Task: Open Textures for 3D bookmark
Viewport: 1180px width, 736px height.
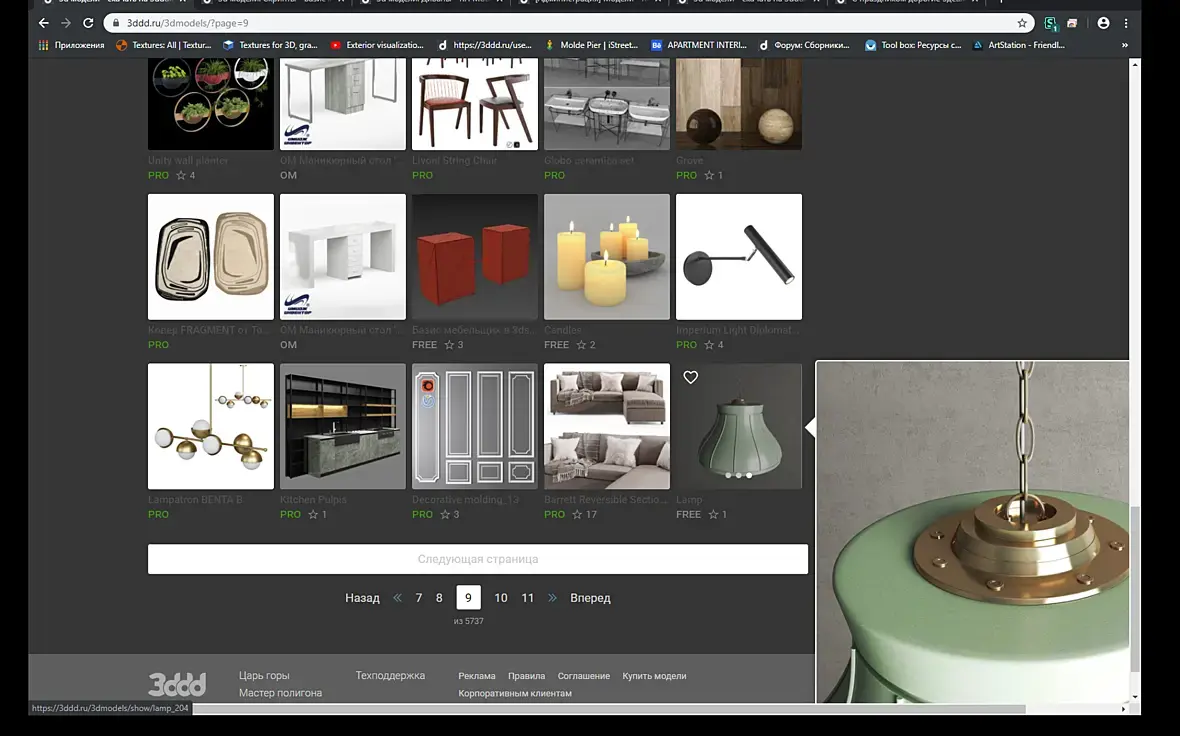Action: (270, 45)
